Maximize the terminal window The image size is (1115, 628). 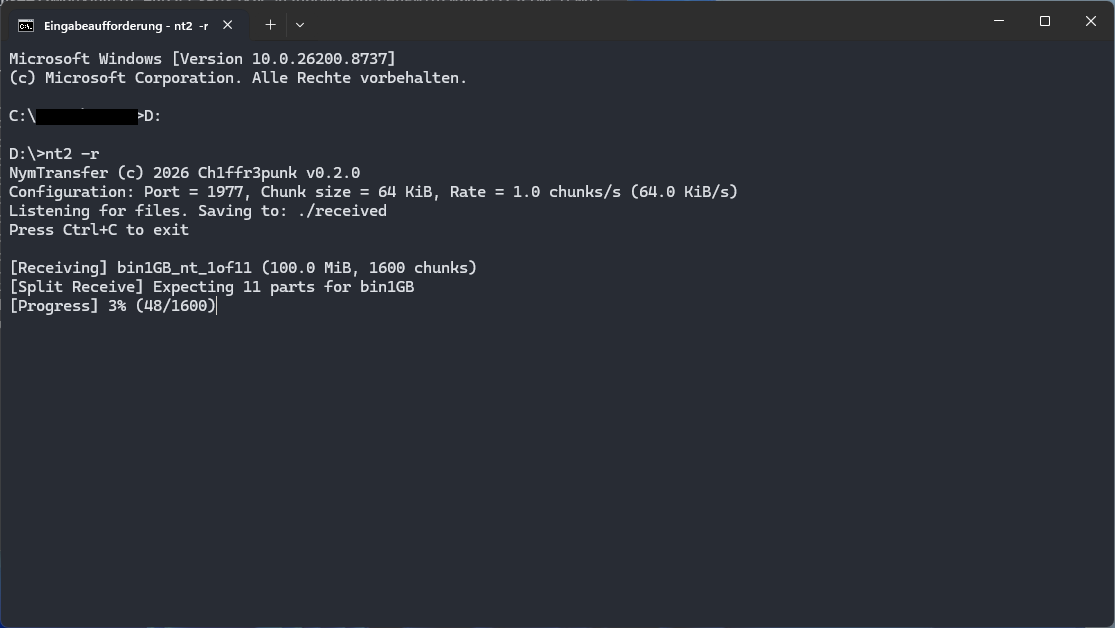pyautogui.click(x=1045, y=21)
